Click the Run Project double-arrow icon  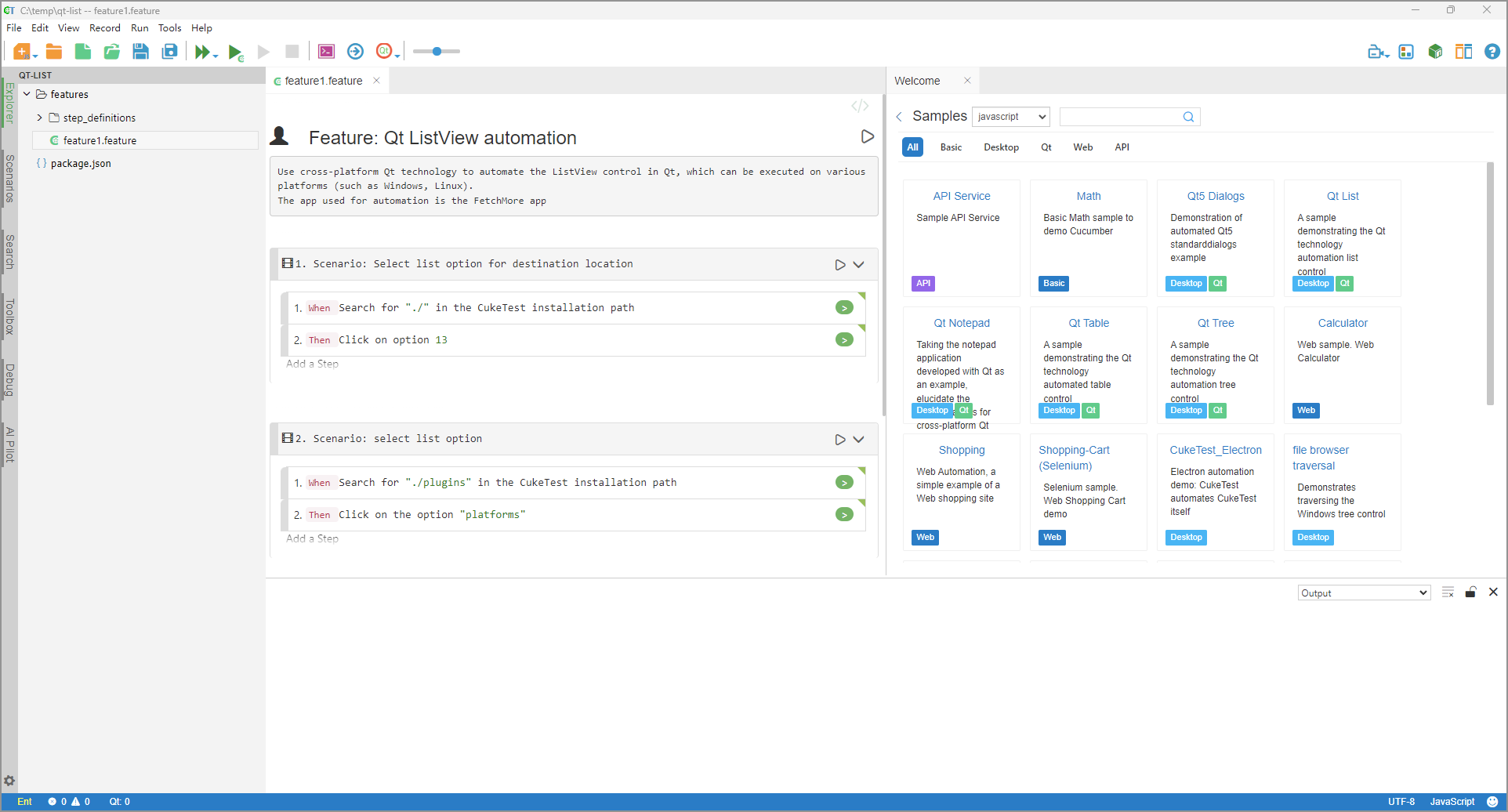pos(203,52)
